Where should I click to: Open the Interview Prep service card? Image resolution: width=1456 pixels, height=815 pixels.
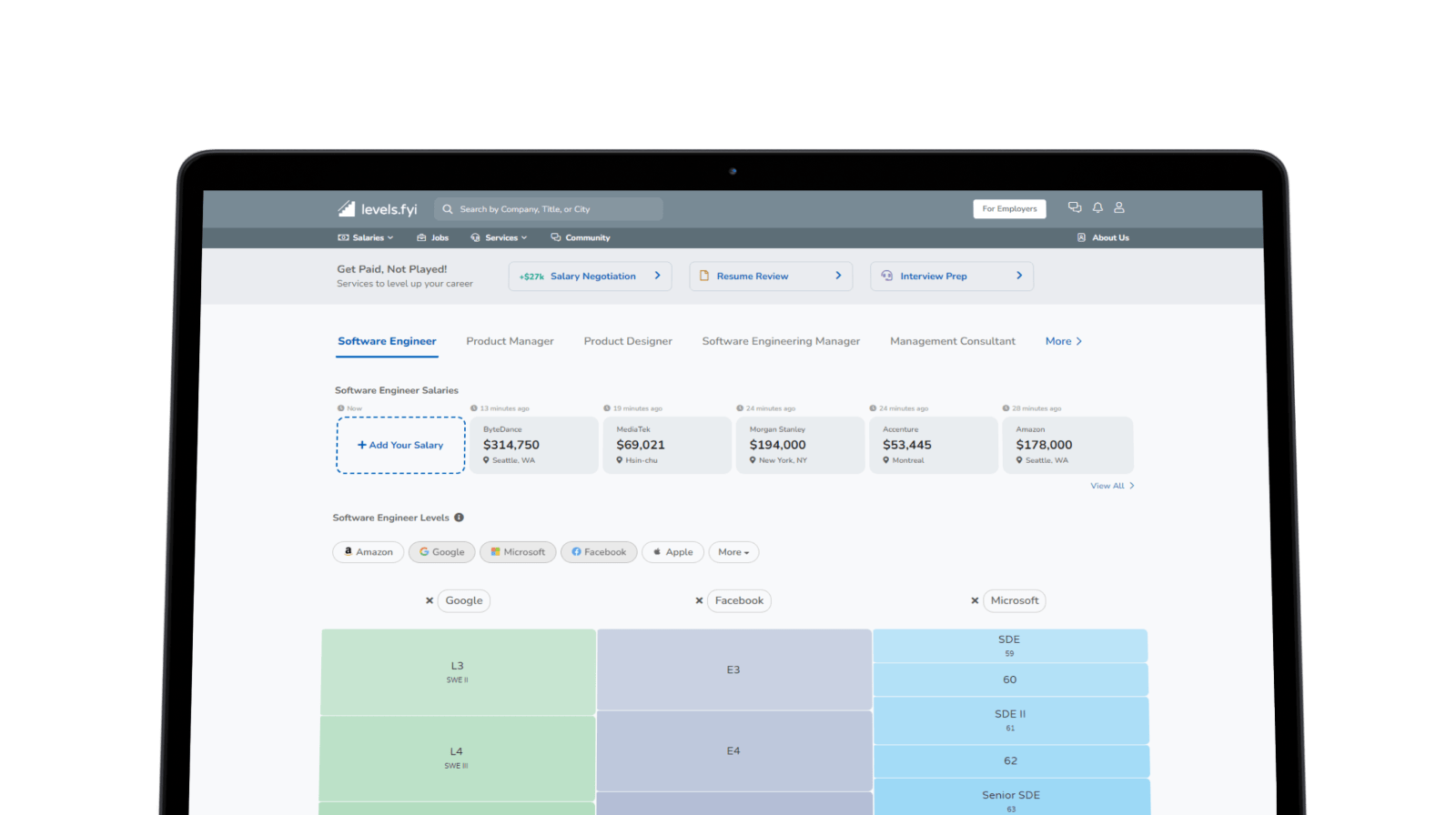coord(952,276)
